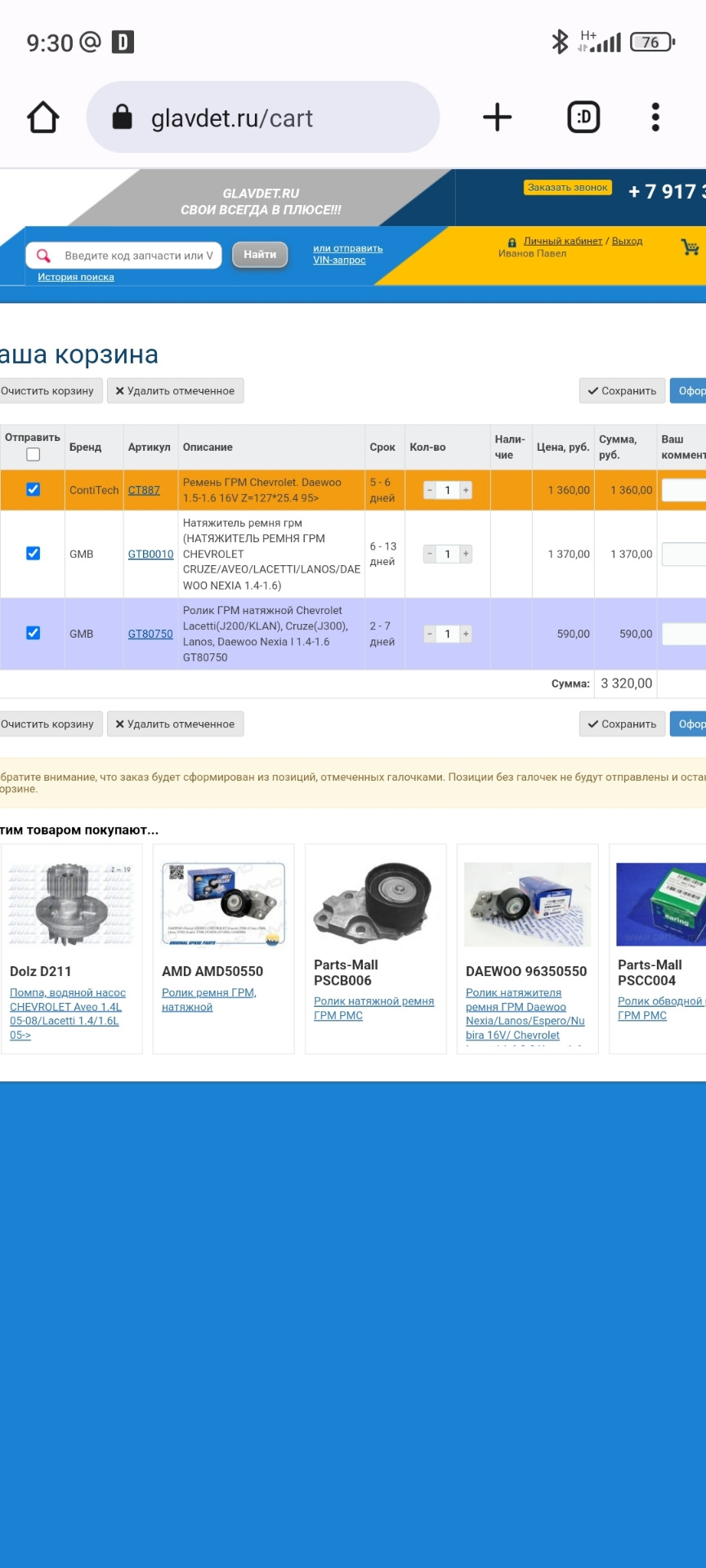706x1568 pixels.
Task: Click the GLAVDET.RU banner logo text
Action: click(x=261, y=194)
